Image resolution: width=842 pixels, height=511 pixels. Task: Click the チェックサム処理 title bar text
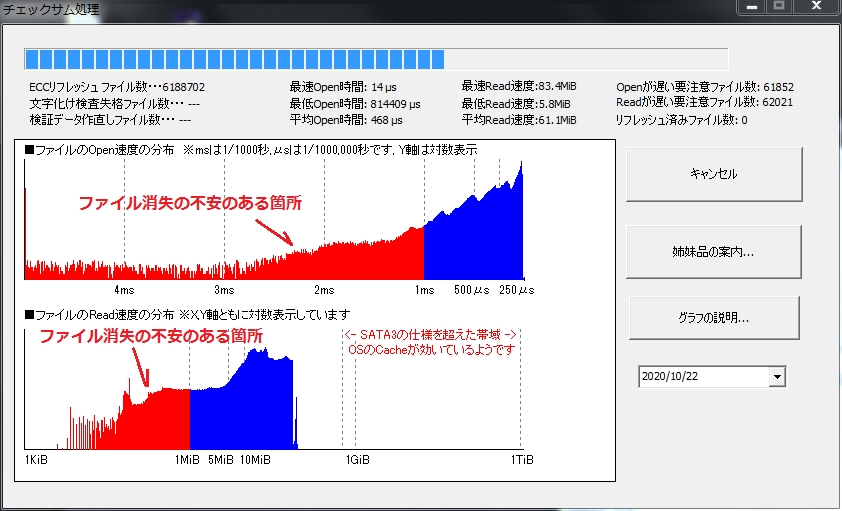(50, 9)
